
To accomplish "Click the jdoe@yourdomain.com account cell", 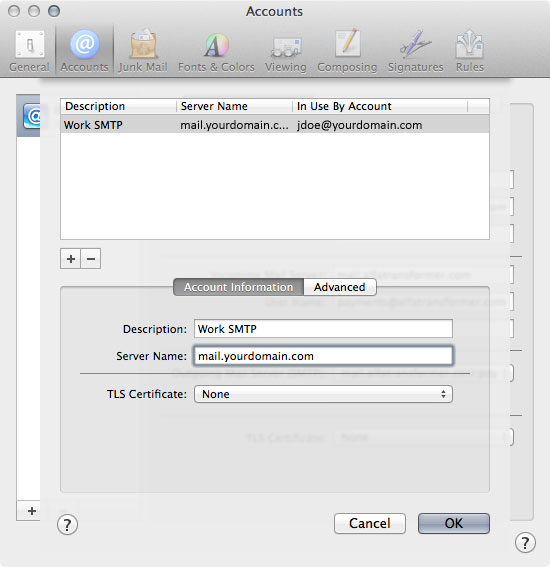I will [x=359, y=125].
